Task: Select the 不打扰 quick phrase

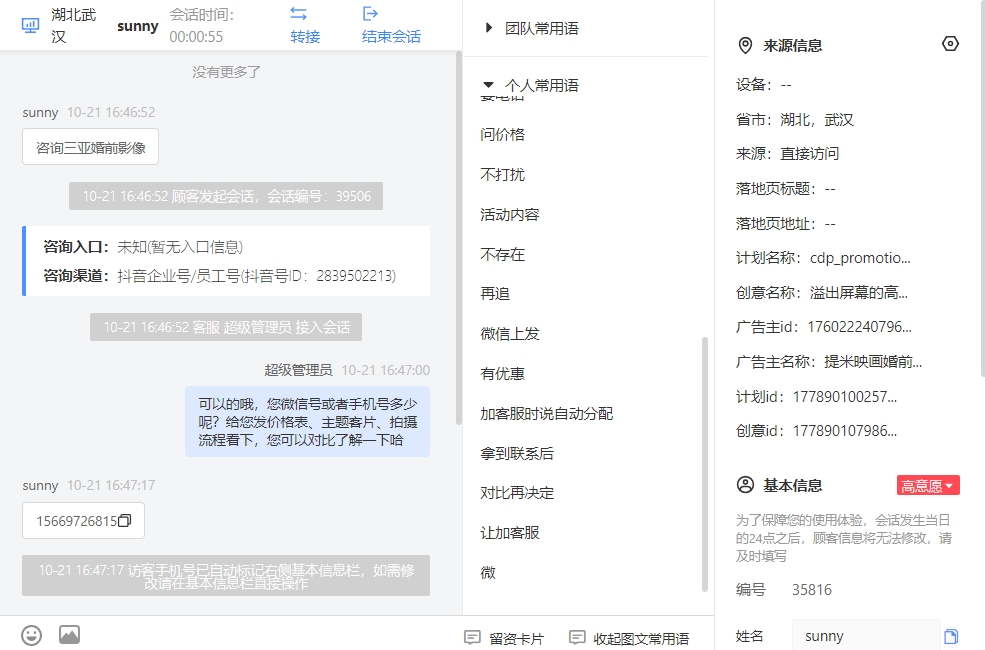Action: point(503,175)
